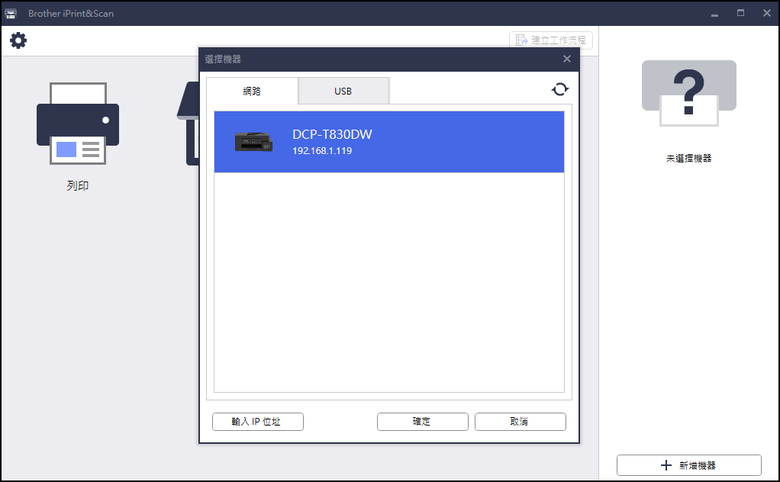Maximize the Brother iPrint&Scan window
The image size is (780, 482).
pyautogui.click(x=741, y=13)
